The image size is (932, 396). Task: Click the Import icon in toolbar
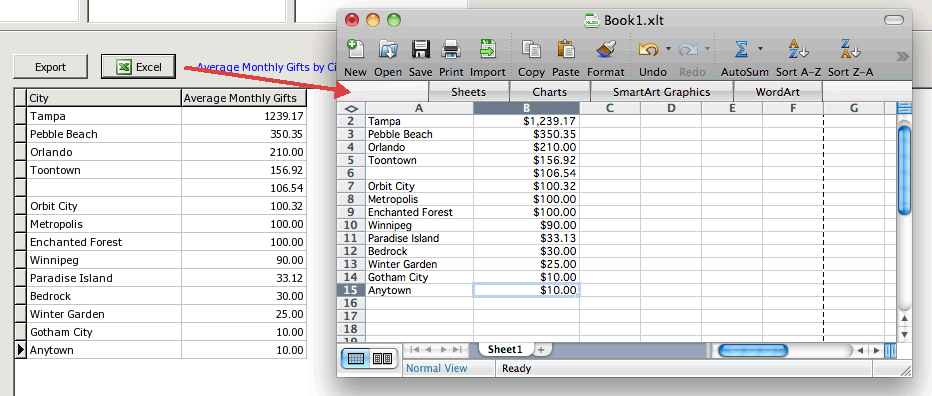click(488, 49)
